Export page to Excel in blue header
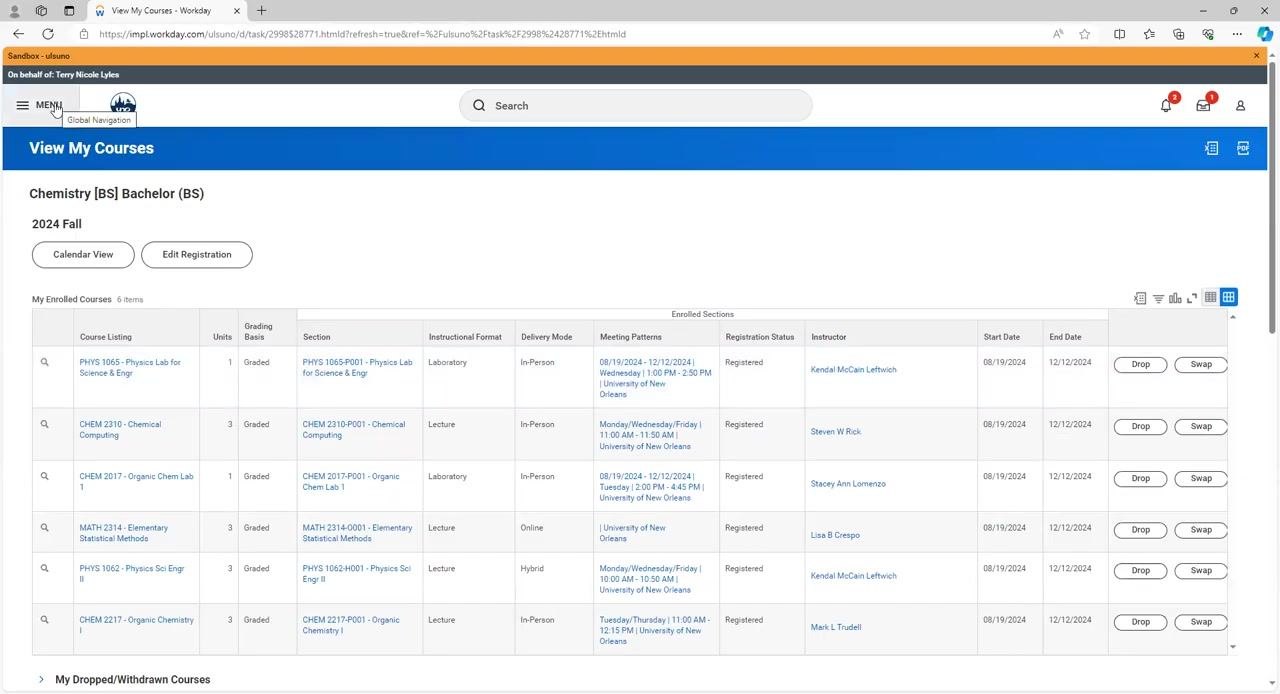The image size is (1280, 694). (x=1211, y=148)
